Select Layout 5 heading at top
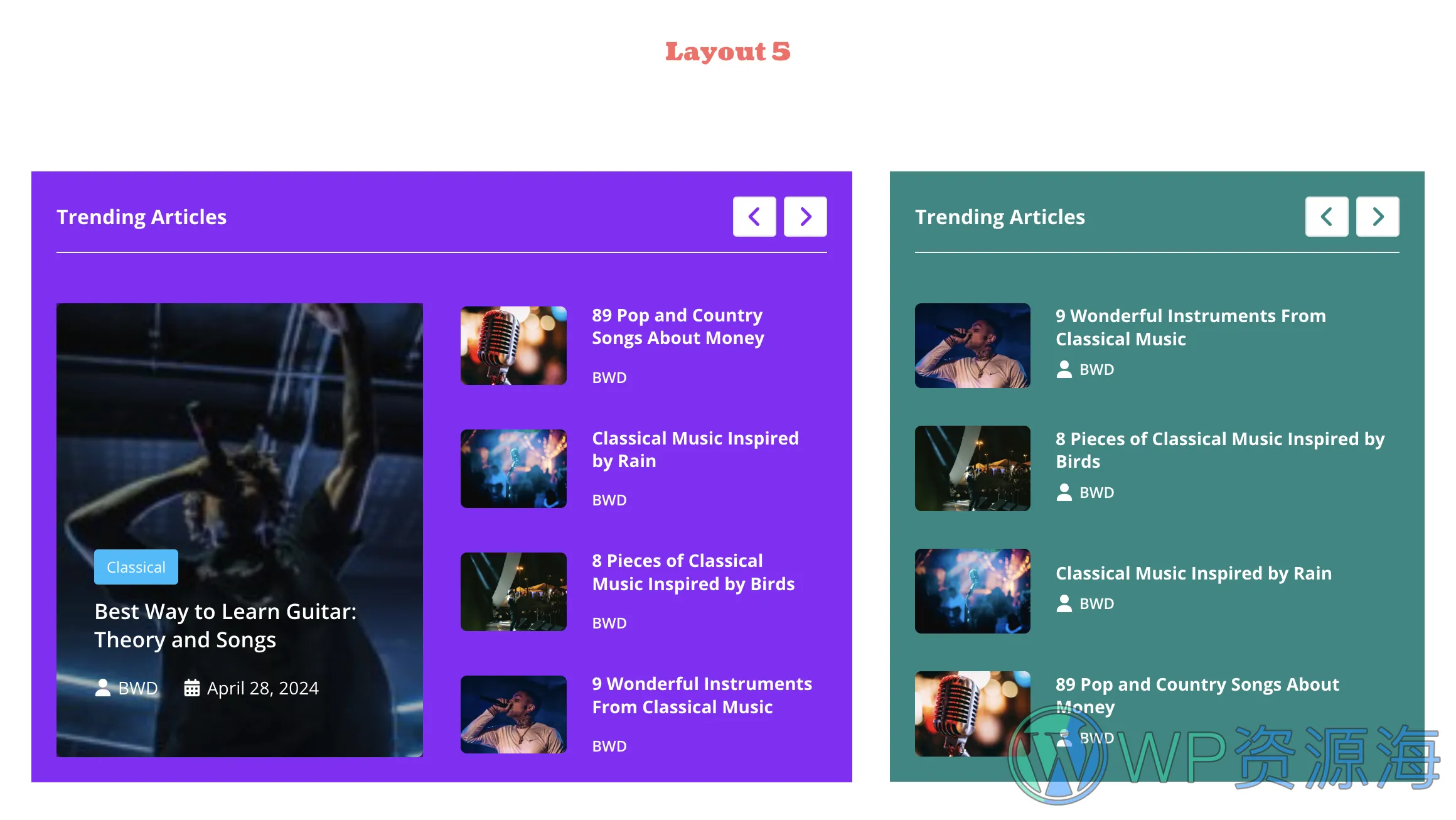This screenshot has width=1456, height=820. pos(727,51)
